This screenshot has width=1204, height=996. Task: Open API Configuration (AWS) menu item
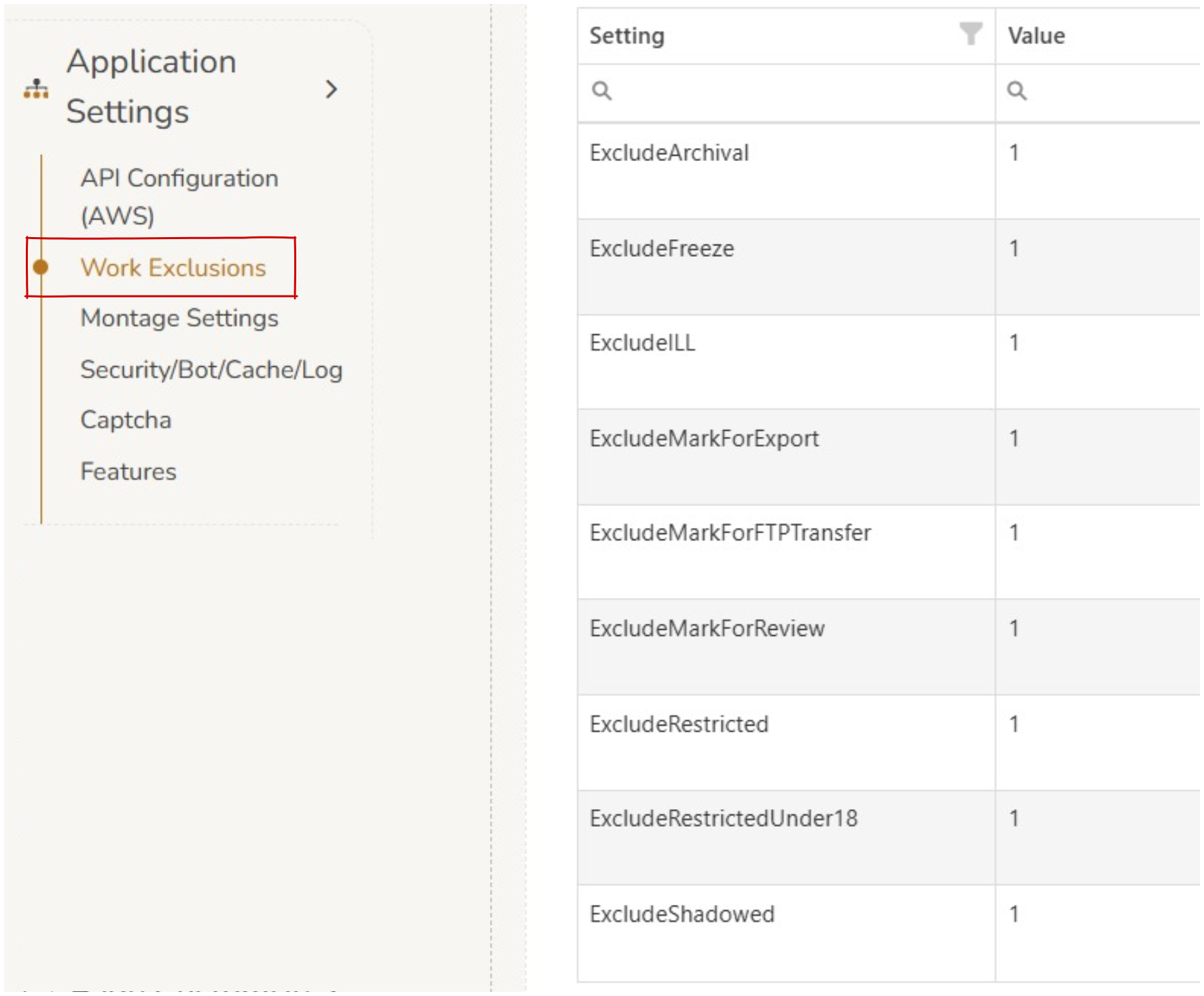[179, 196]
